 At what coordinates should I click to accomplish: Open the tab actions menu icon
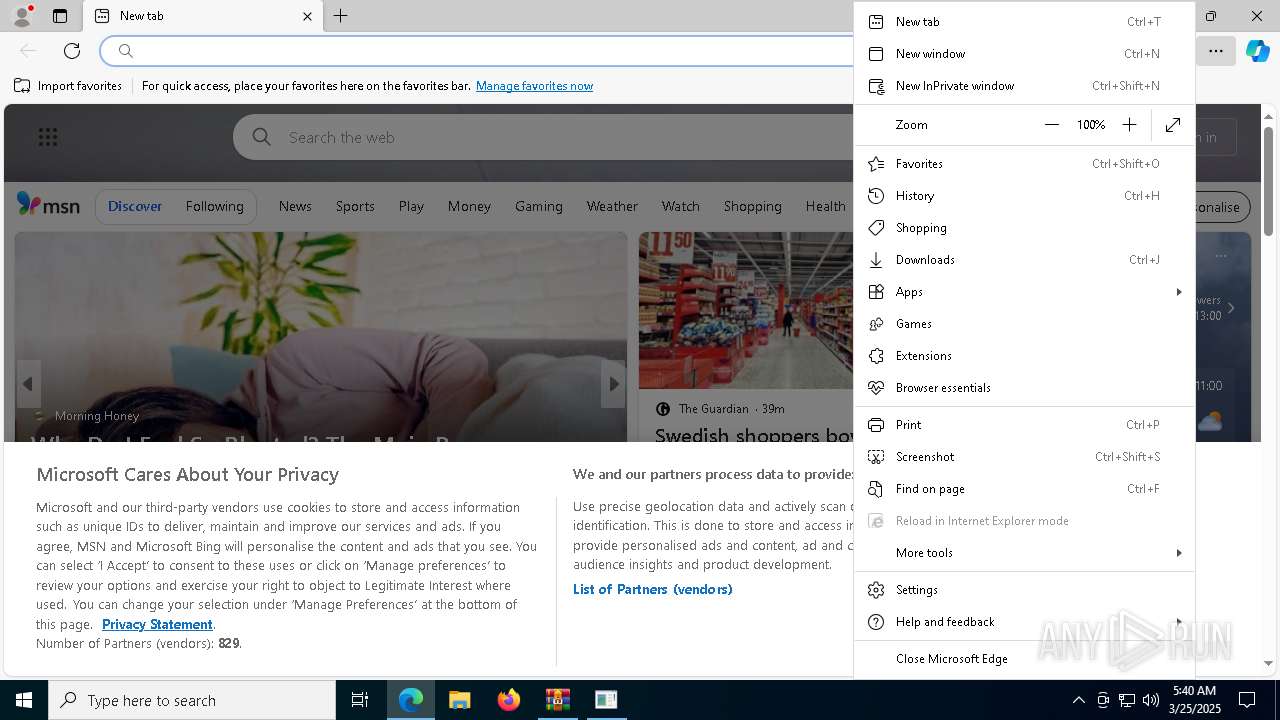[x=60, y=16]
